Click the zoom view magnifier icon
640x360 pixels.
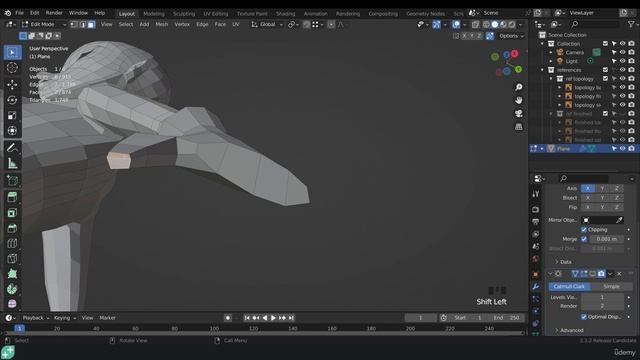[518, 87]
